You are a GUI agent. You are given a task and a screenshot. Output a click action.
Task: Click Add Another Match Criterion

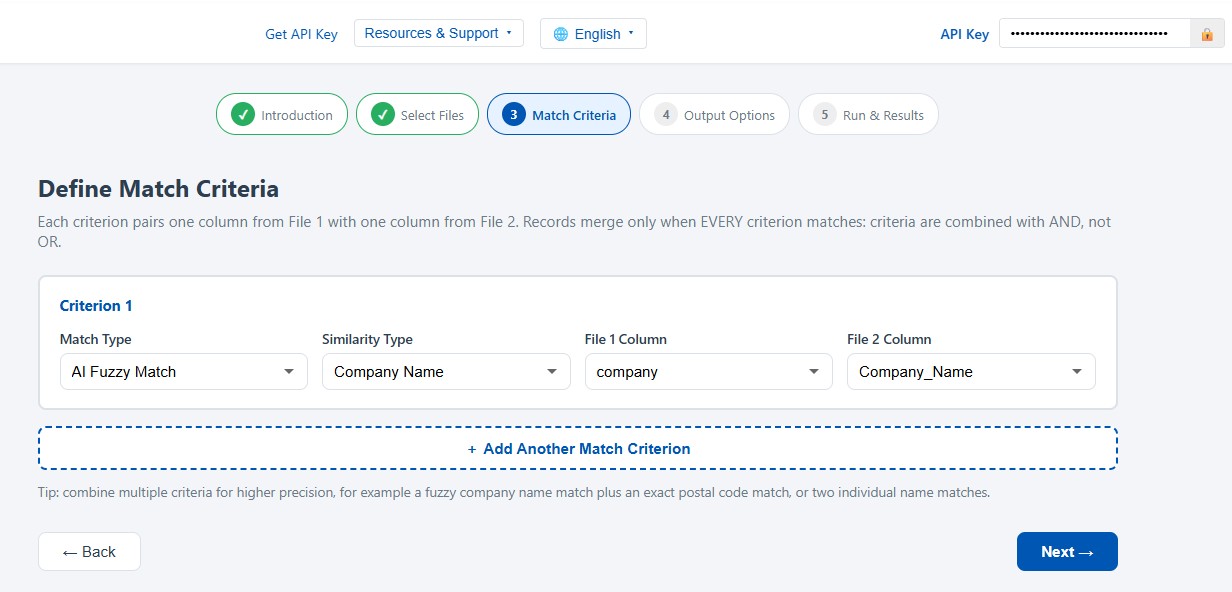coord(578,449)
